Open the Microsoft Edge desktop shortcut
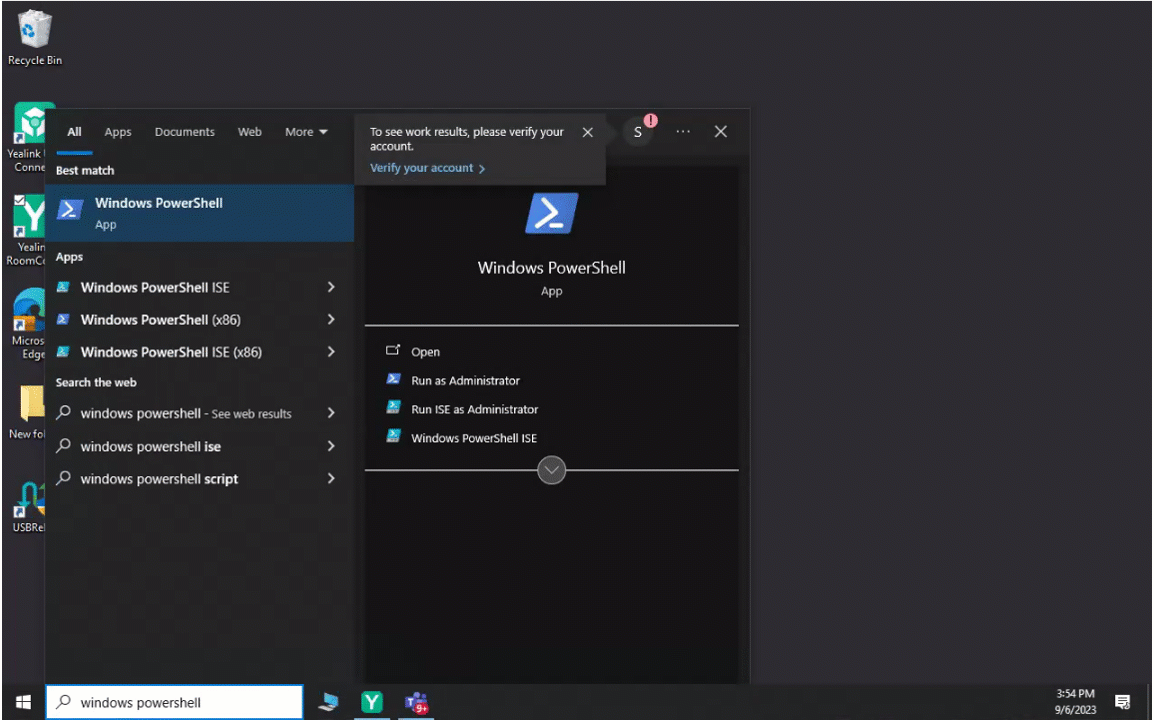The image size is (1154, 720). (x=28, y=324)
